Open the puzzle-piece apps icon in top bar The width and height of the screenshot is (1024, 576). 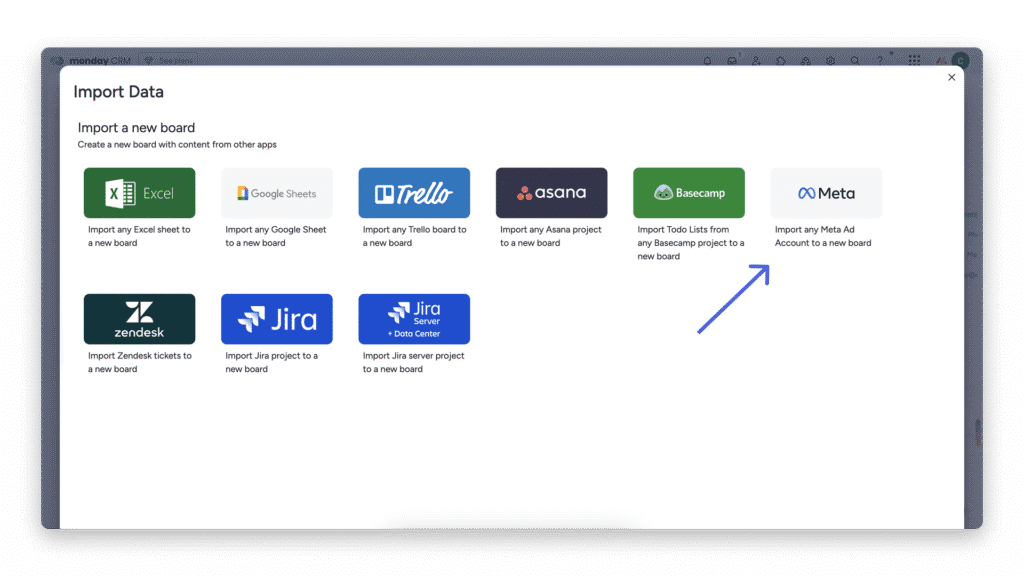781,61
